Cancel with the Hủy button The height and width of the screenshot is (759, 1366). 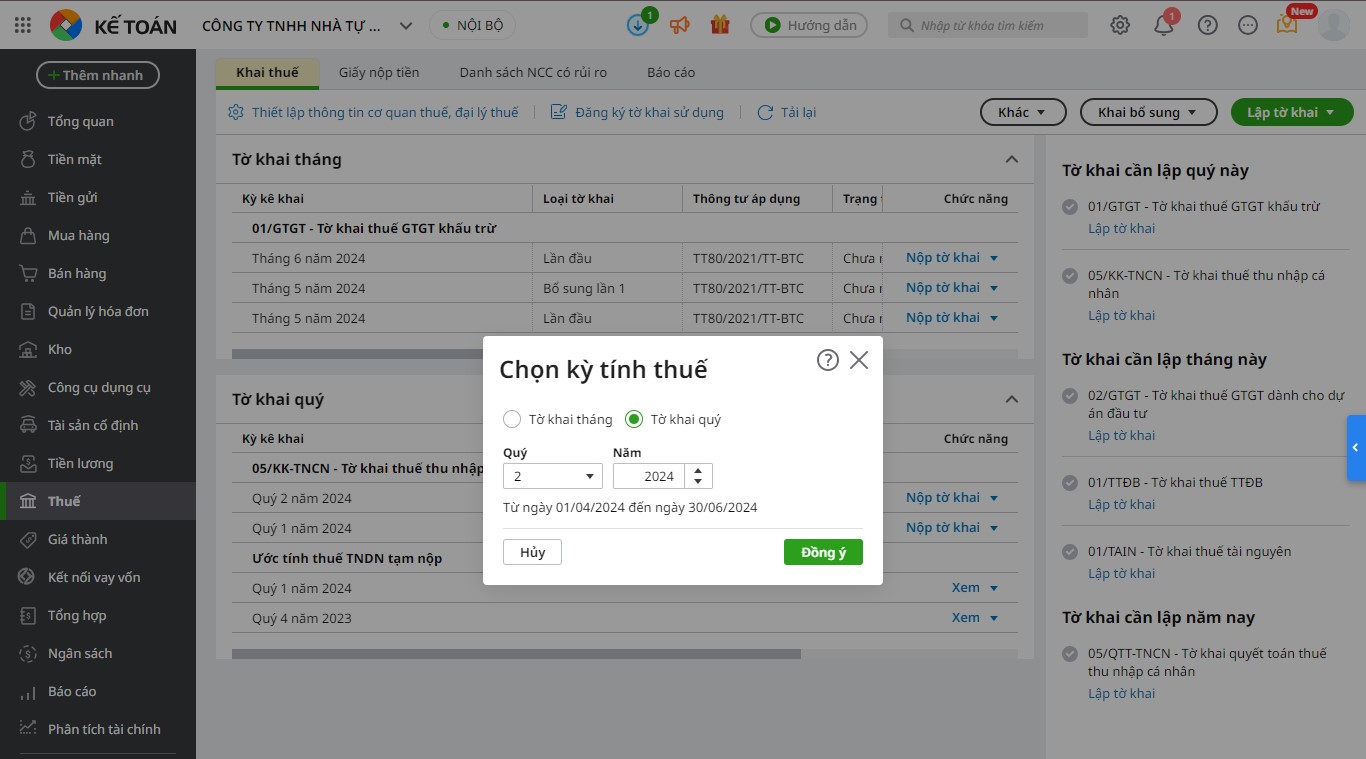[x=533, y=552]
